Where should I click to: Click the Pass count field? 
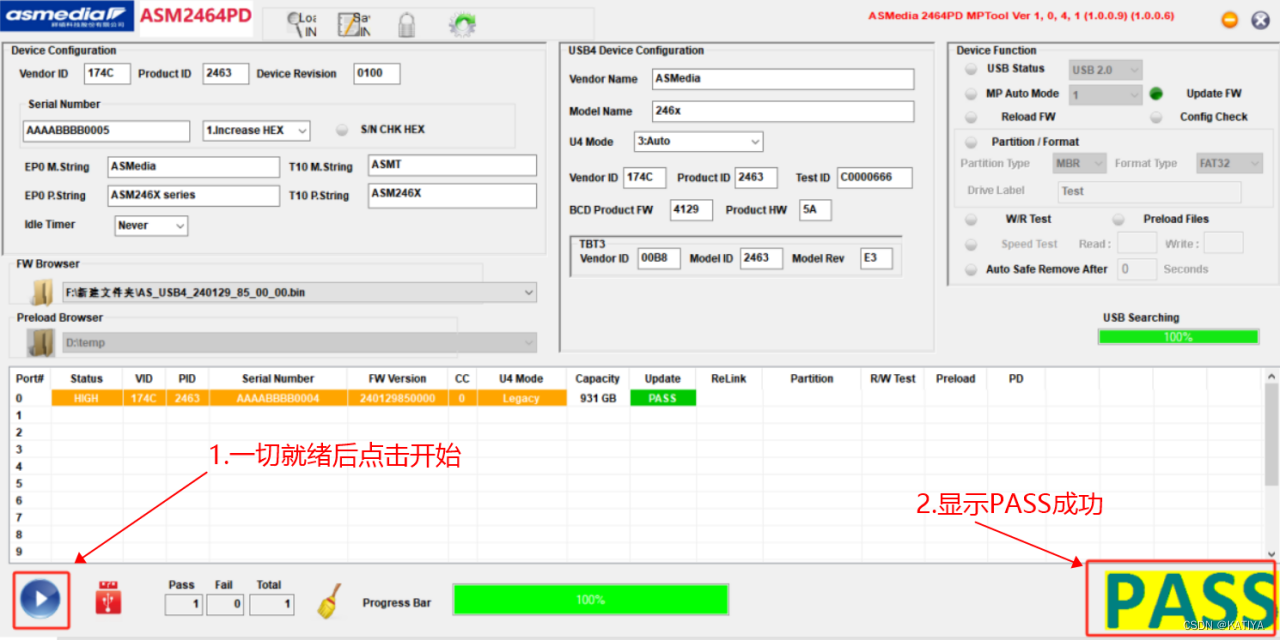pos(183,604)
